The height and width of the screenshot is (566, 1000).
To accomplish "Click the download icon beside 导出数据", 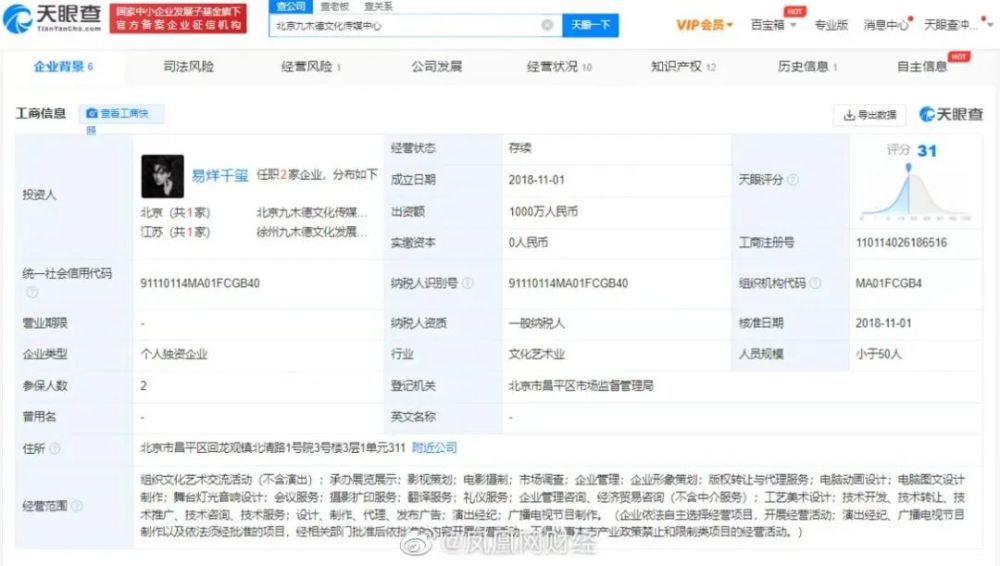I will point(849,115).
